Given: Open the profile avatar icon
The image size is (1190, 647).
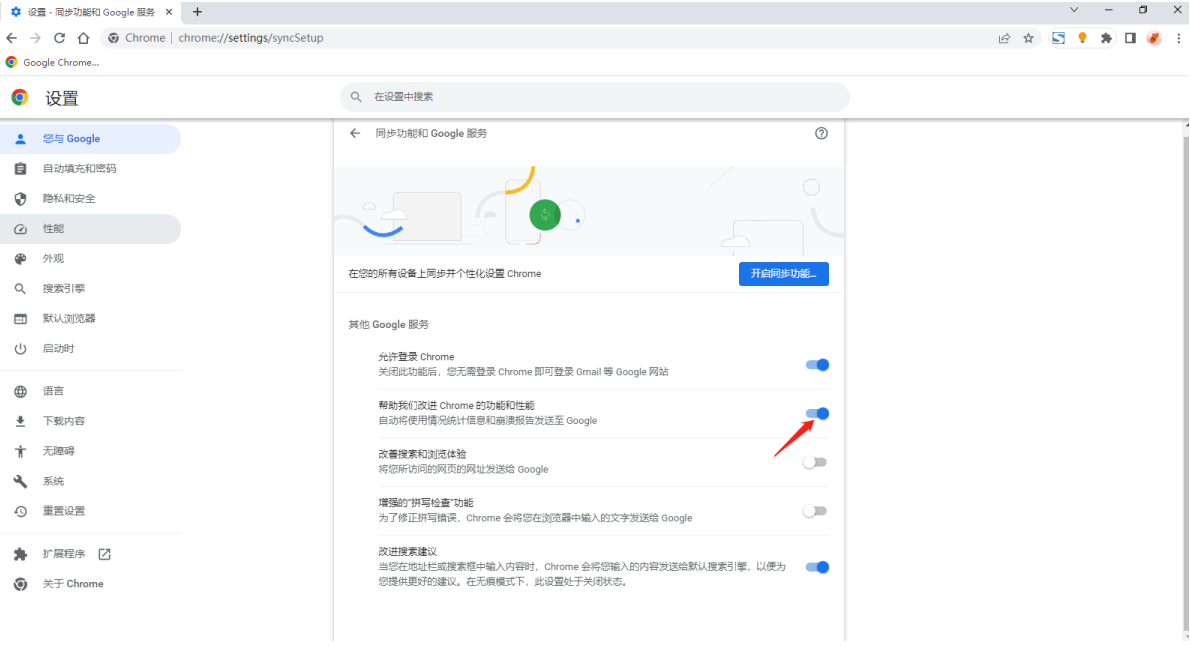Looking at the screenshot, I should [1154, 38].
